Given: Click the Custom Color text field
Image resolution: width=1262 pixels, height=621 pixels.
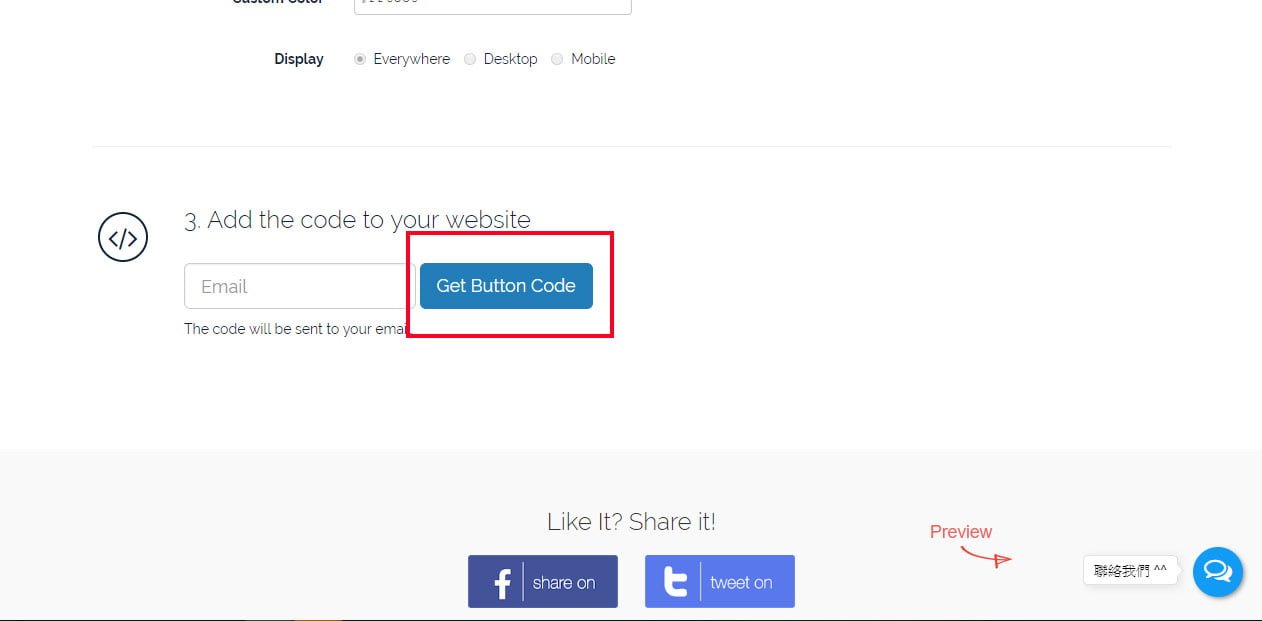Looking at the screenshot, I should click(x=493, y=6).
